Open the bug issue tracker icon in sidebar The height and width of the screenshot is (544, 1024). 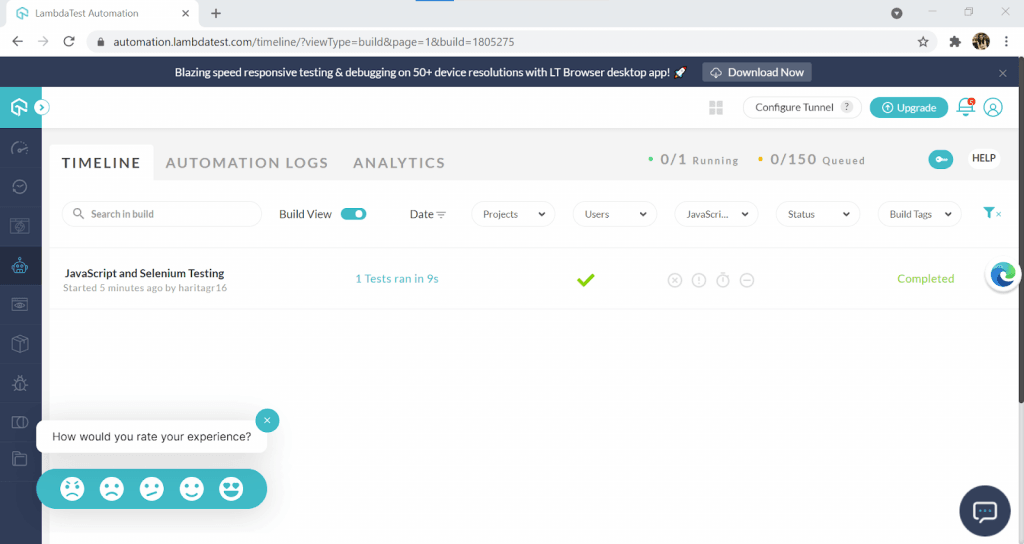(20, 383)
